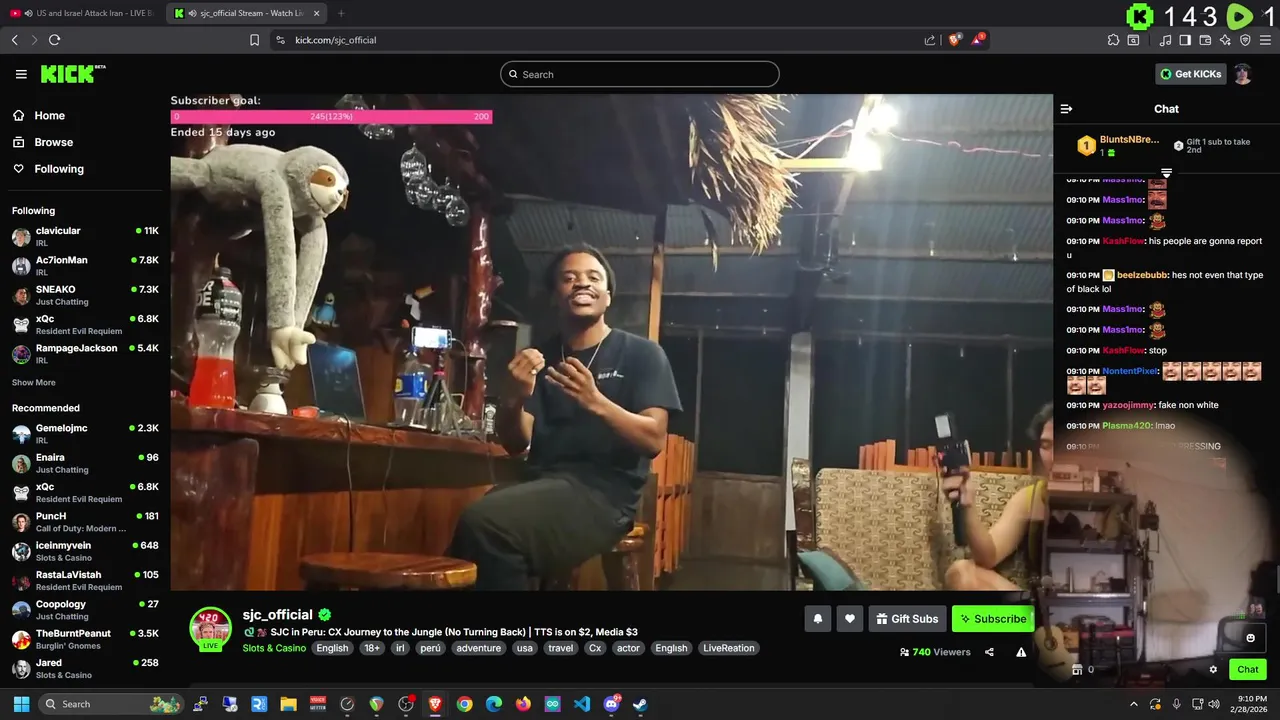The height and width of the screenshot is (720, 1280).
Task: Open RampageJackson channel in sidebar
Action: click(x=85, y=354)
